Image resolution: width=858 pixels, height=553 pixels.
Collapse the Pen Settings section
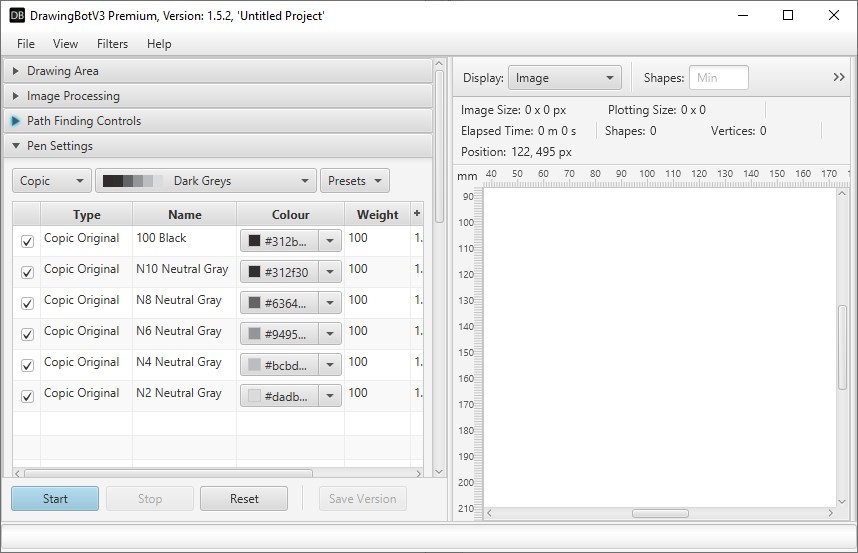point(218,146)
